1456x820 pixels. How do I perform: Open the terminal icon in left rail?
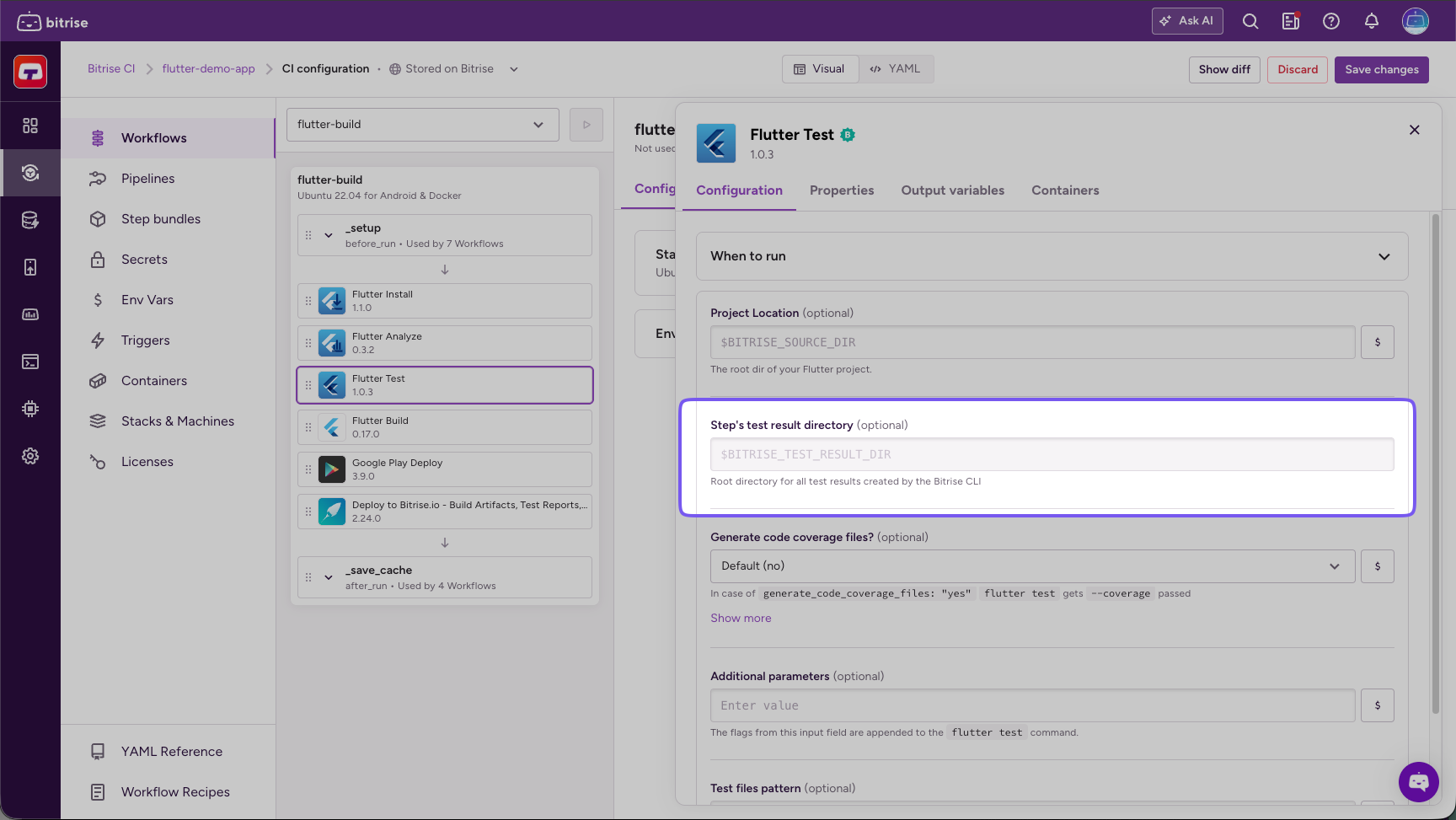click(30, 362)
